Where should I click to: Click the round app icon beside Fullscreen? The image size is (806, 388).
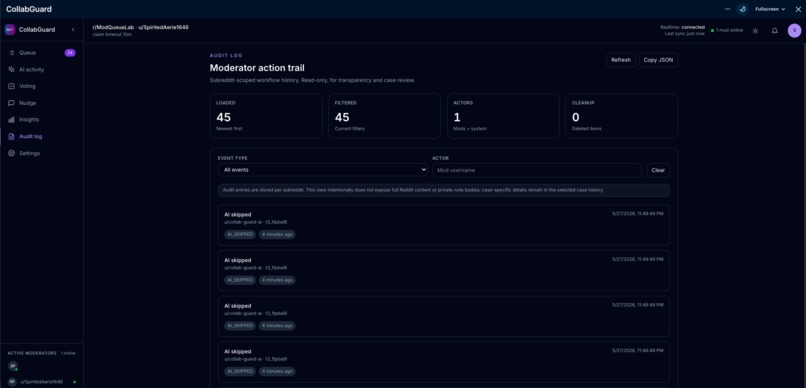point(742,9)
